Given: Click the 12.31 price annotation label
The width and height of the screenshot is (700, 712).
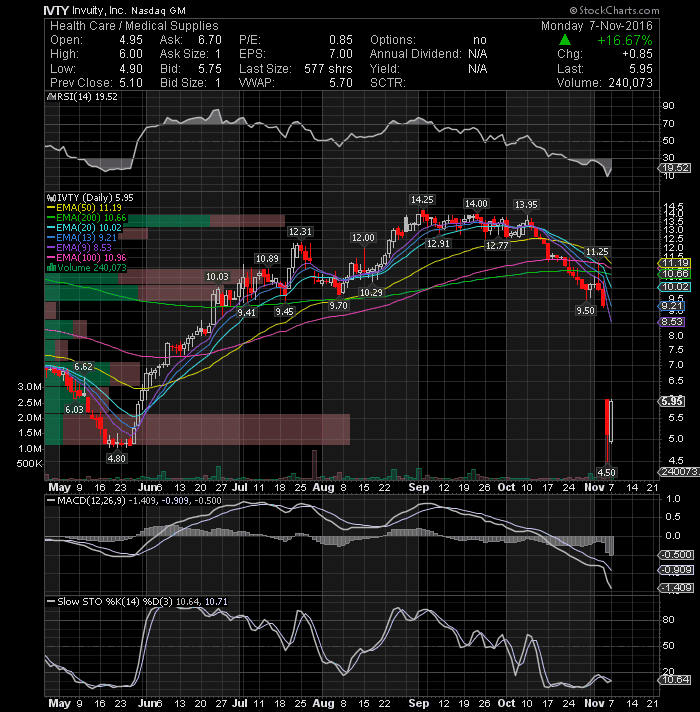Looking at the screenshot, I should tap(300, 232).
